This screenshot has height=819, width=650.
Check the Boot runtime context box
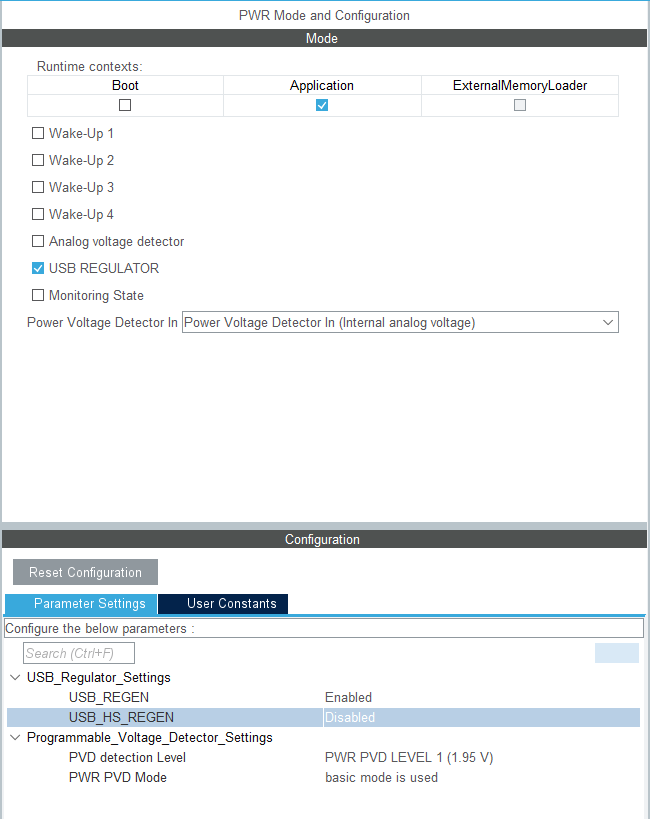[x=125, y=105]
